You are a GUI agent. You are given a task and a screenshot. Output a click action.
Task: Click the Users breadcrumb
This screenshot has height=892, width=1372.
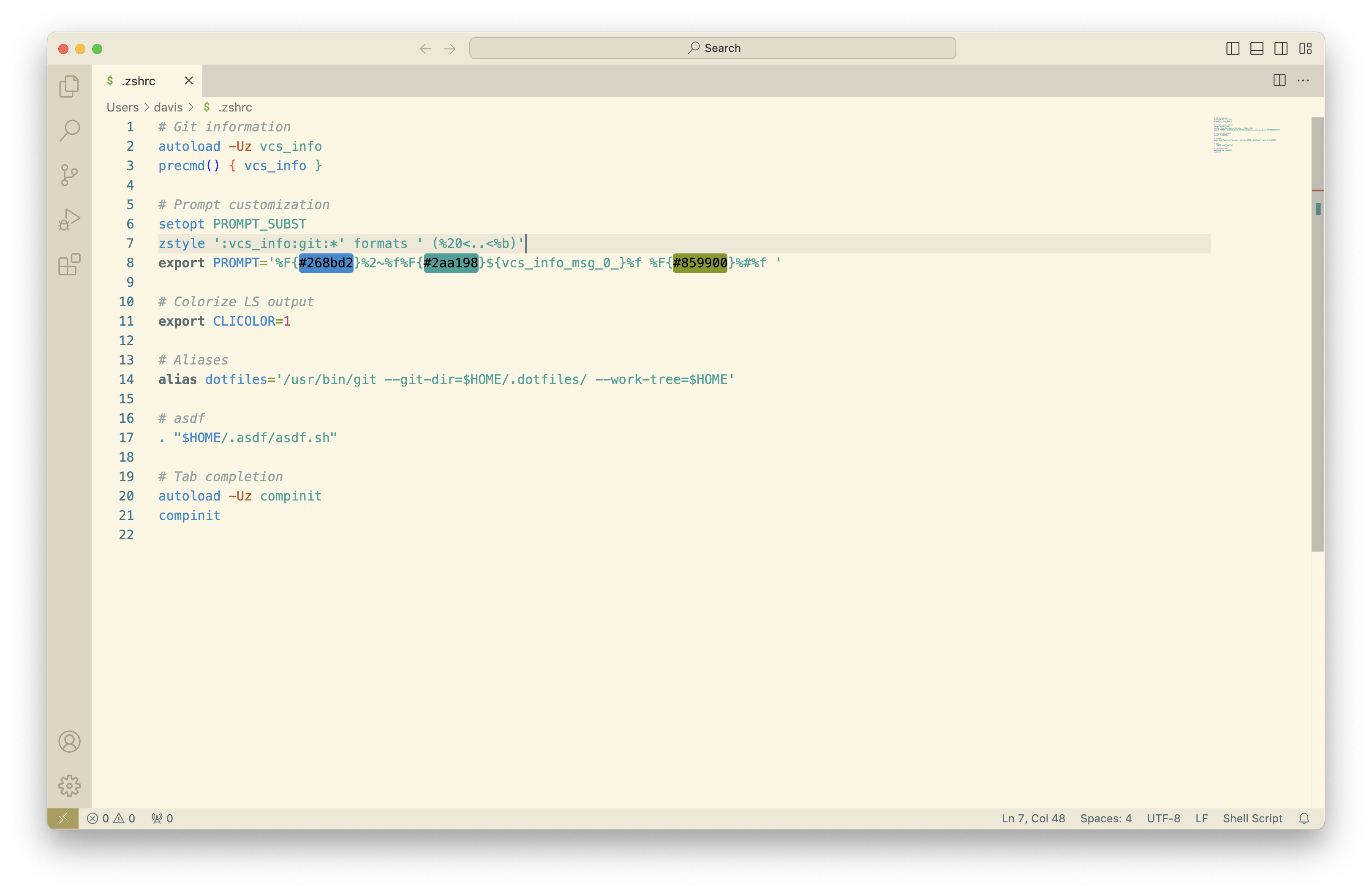(x=123, y=107)
